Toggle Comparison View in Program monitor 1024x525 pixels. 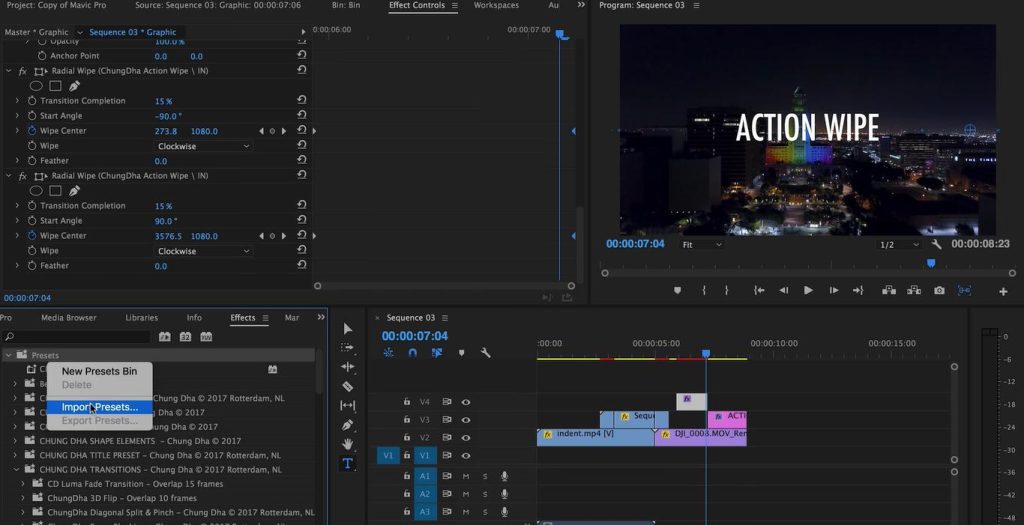tap(964, 291)
